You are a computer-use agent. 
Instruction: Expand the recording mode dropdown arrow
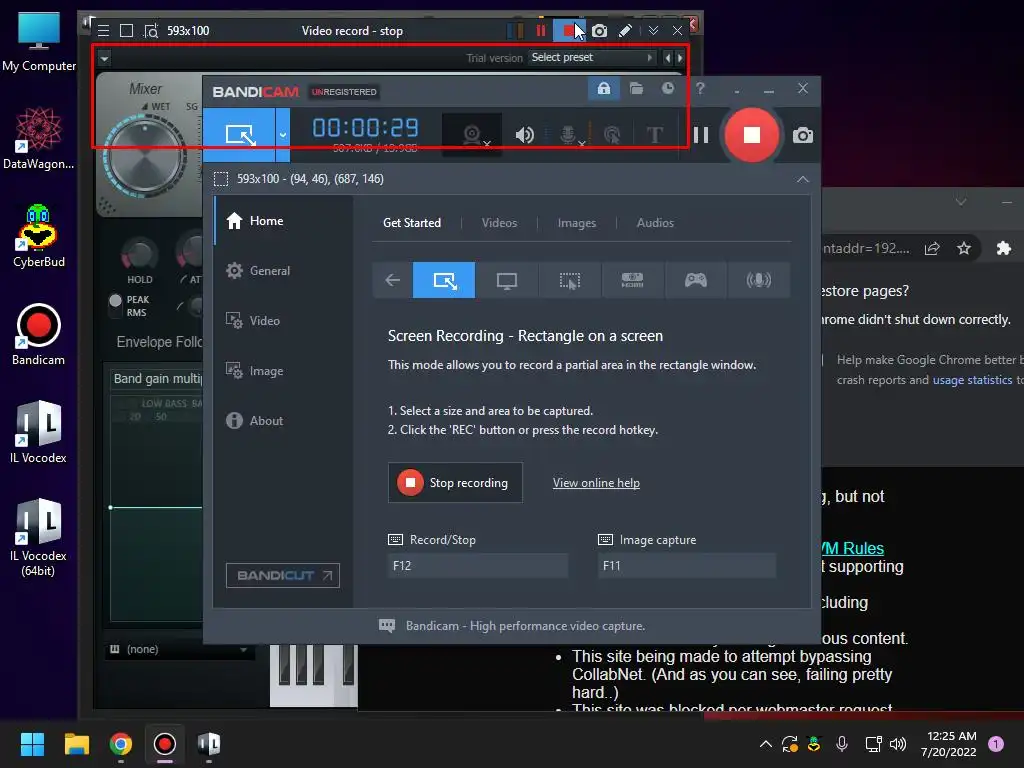point(283,135)
